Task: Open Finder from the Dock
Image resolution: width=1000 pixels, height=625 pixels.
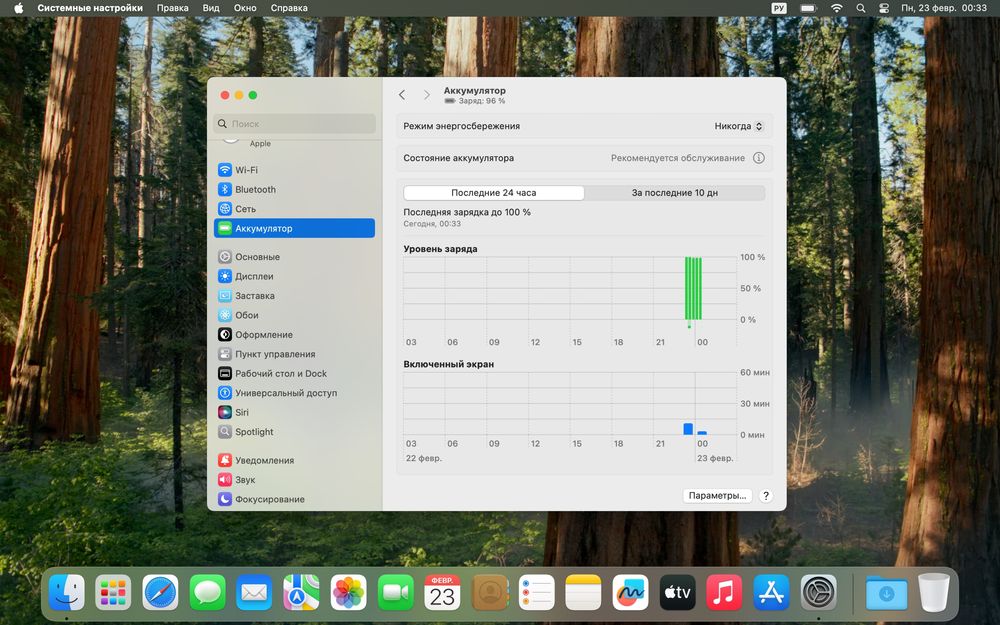Action: [66, 592]
